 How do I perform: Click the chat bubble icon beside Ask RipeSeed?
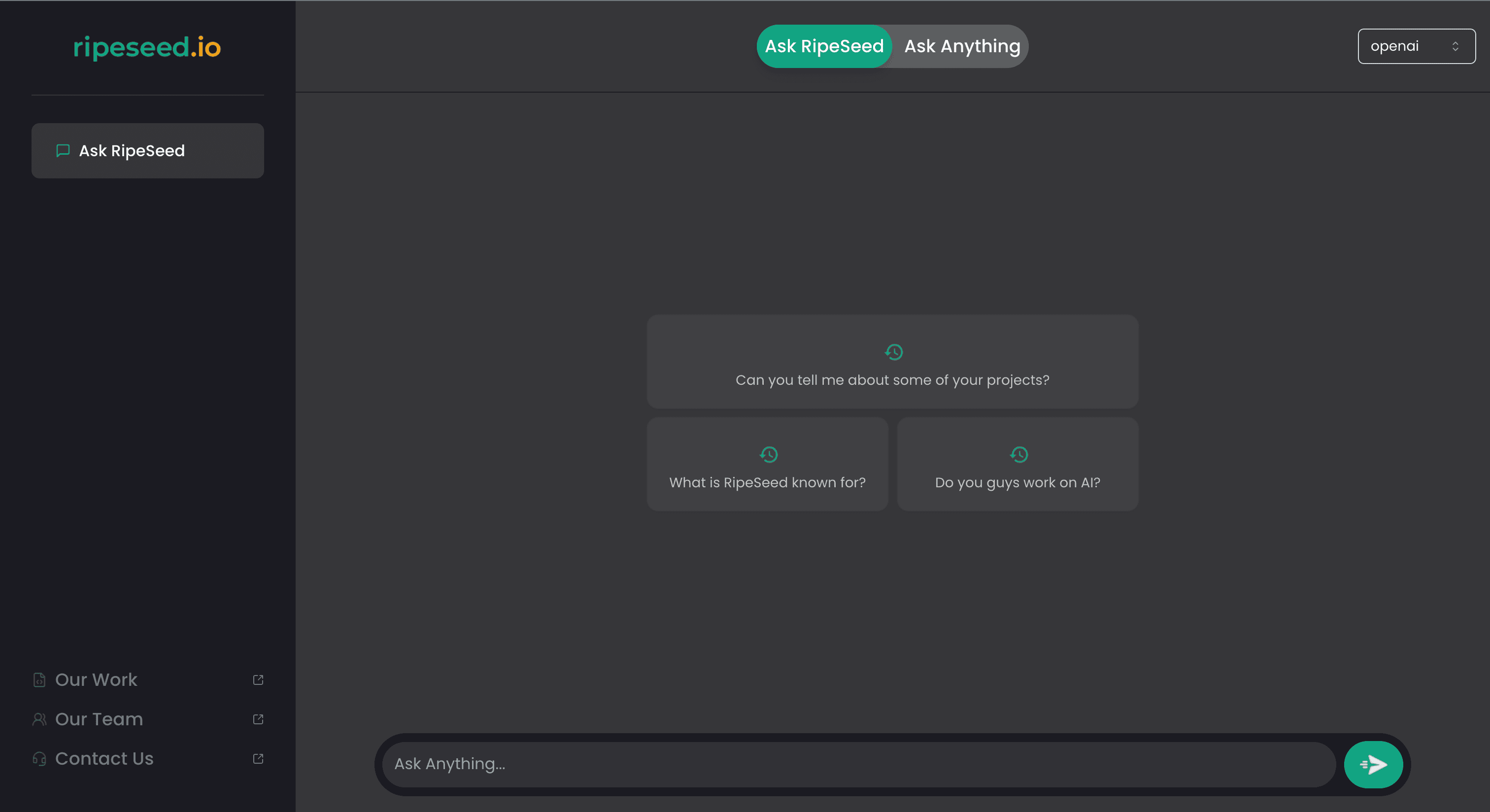pos(63,150)
